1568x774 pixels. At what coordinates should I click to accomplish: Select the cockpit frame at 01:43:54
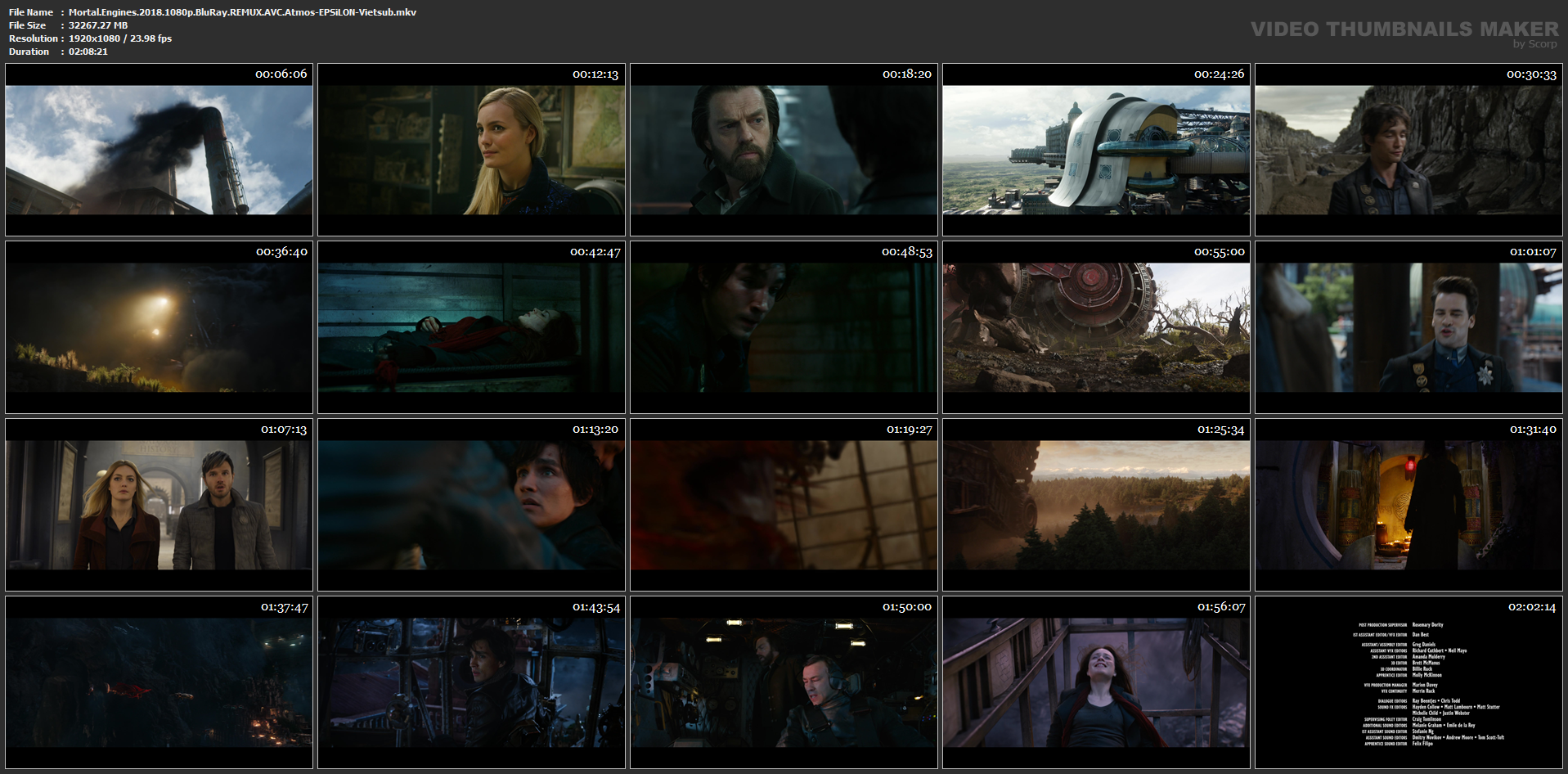pos(471,682)
